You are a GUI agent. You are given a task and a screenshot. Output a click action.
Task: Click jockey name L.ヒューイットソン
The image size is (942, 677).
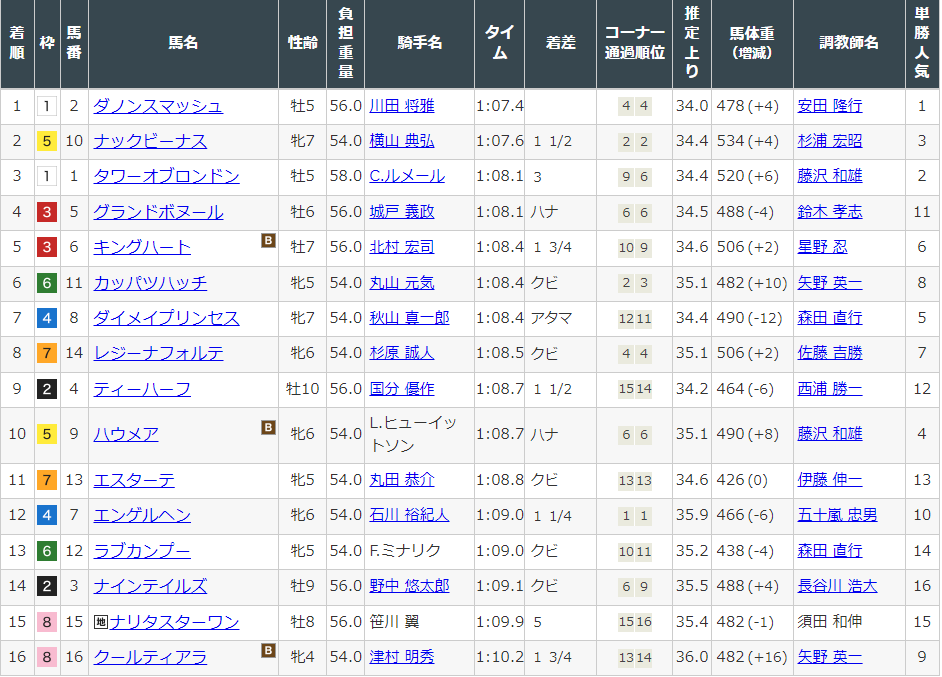click(x=413, y=434)
